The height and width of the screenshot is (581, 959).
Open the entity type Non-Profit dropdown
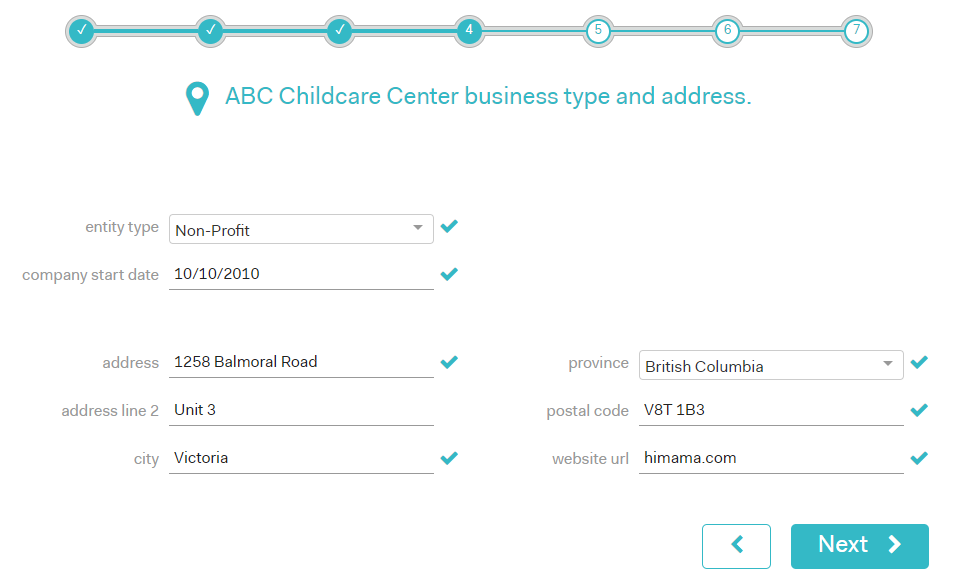point(301,229)
